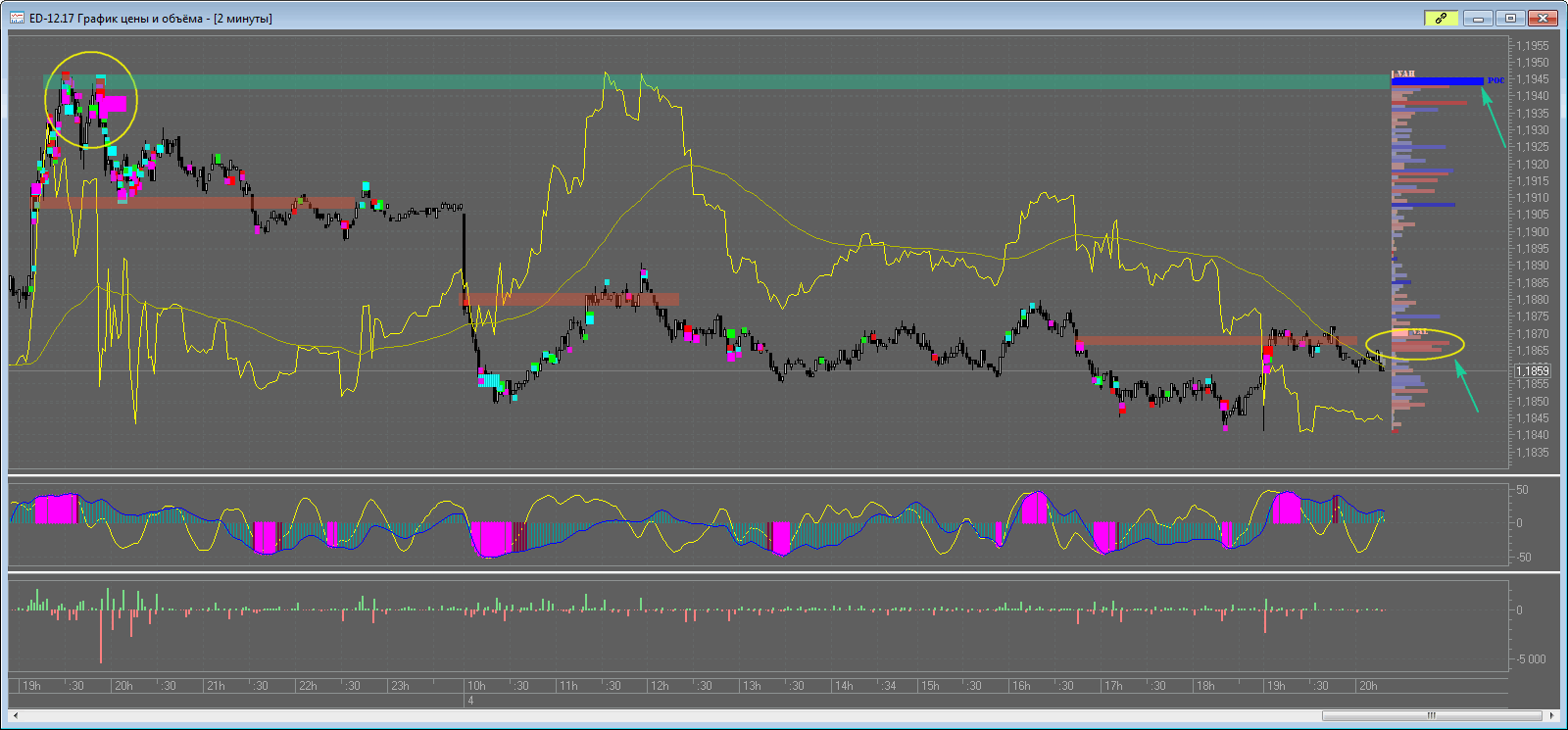Click the current price label 1,1859

pos(1533,370)
